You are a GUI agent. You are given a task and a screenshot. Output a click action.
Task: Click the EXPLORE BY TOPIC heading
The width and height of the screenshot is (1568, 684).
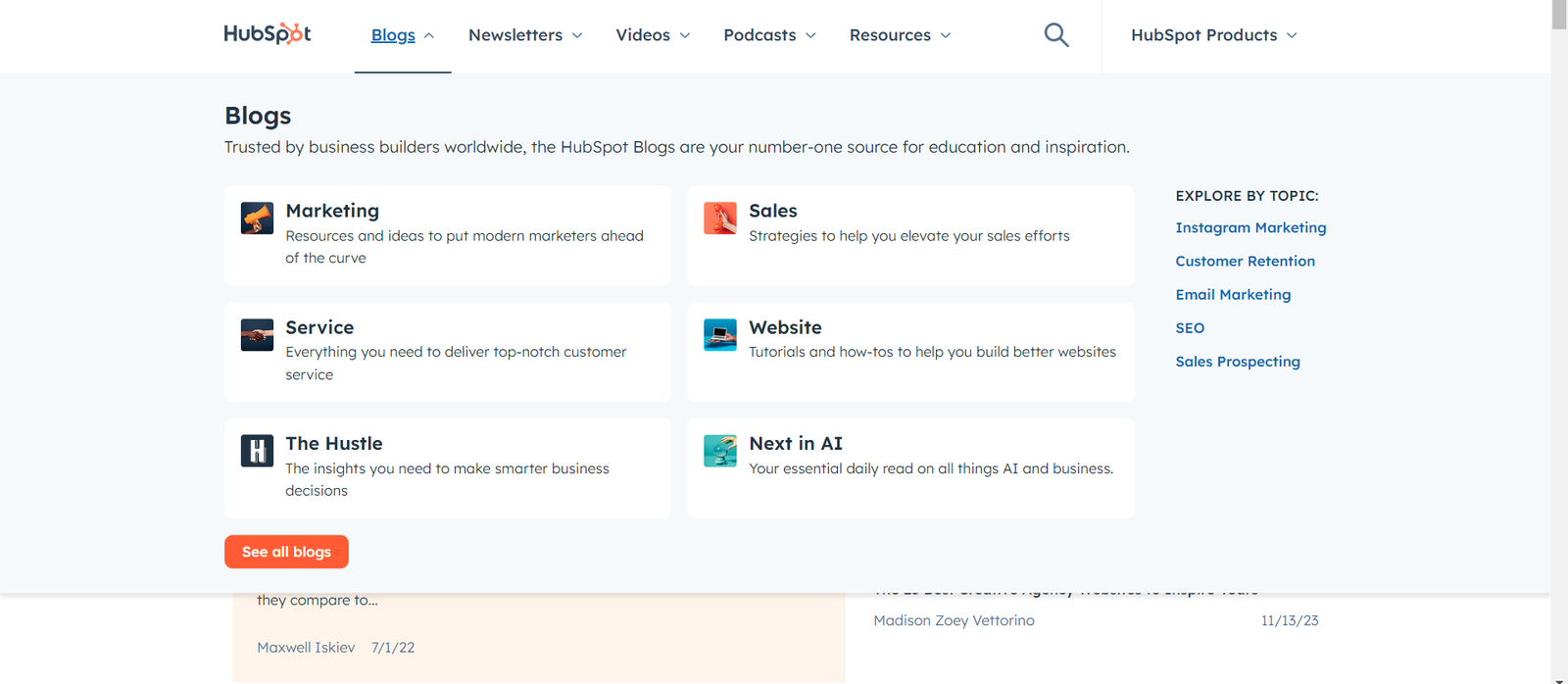point(1247,196)
